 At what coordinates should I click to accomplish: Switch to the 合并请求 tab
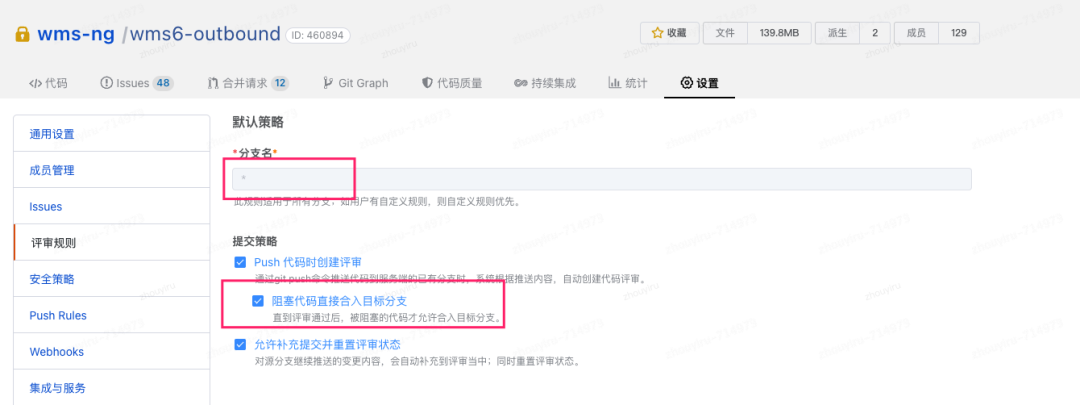pyautogui.click(x=248, y=83)
